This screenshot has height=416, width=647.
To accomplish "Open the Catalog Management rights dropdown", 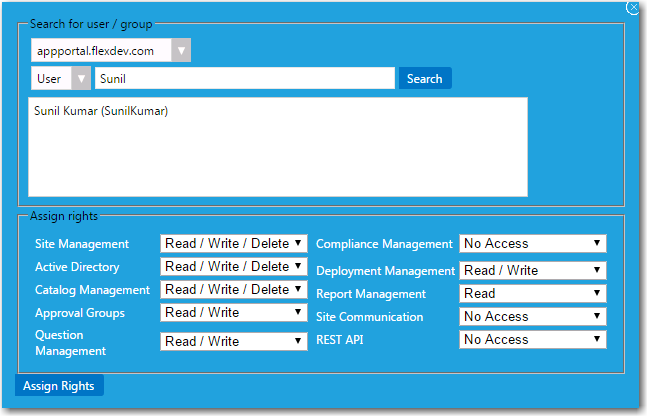I will (233, 290).
